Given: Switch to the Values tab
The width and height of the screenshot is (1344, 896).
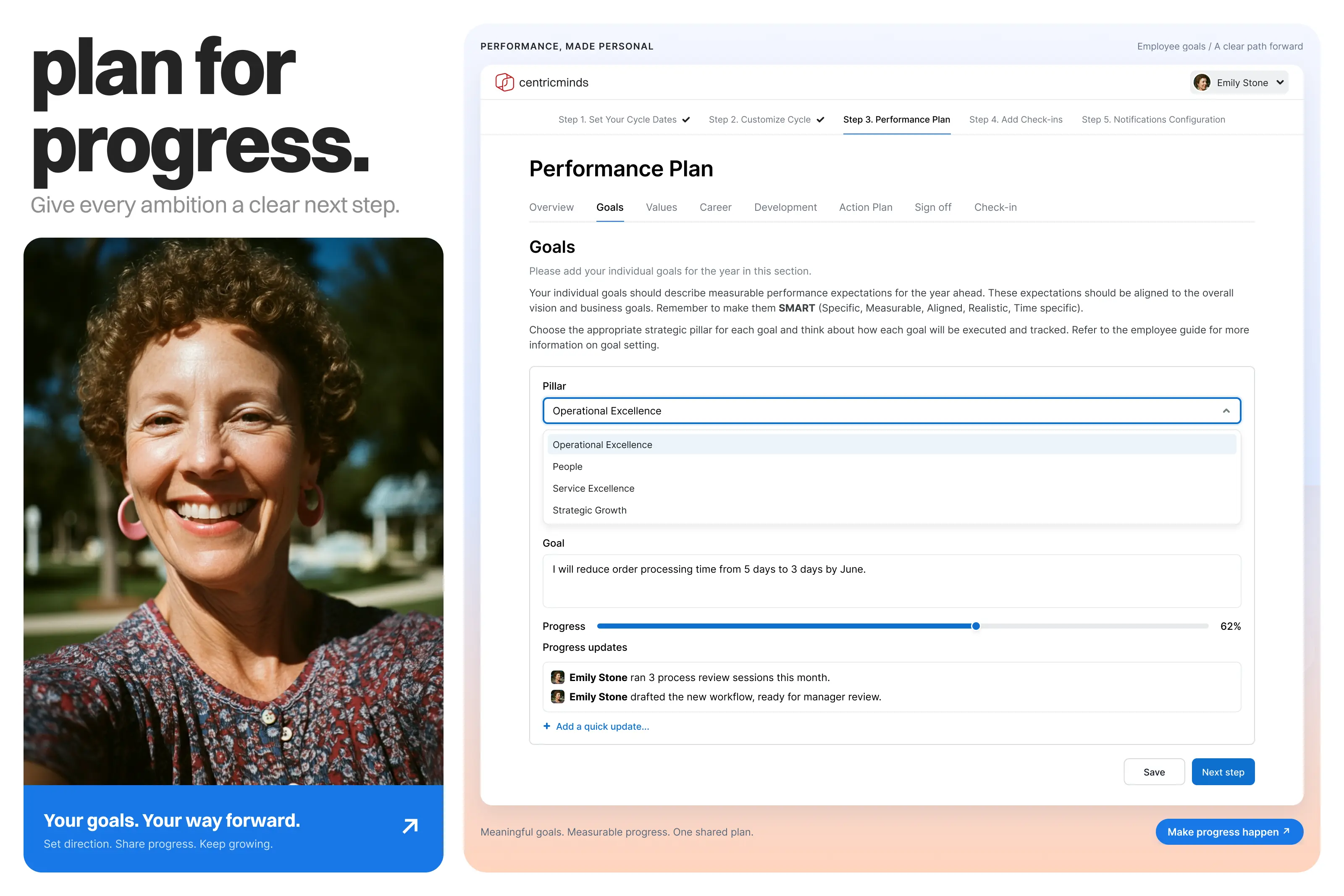Looking at the screenshot, I should [x=661, y=207].
